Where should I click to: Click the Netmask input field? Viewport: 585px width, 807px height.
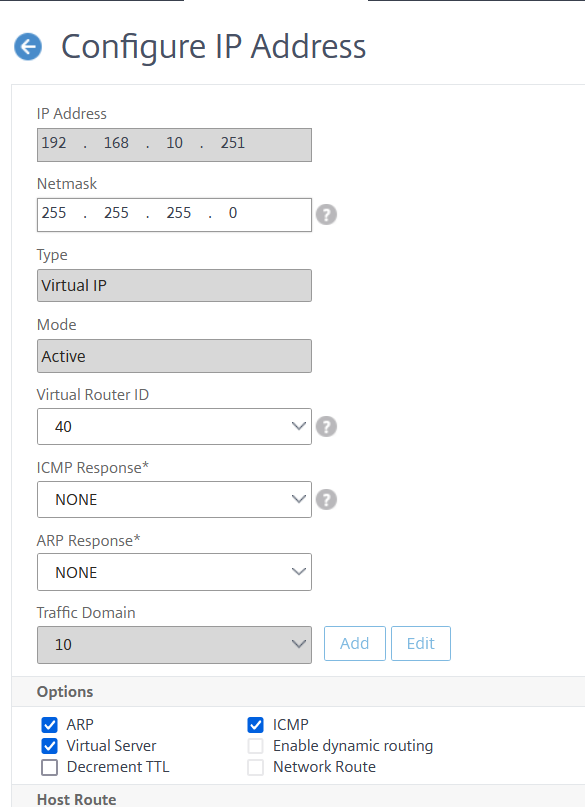pos(174,214)
